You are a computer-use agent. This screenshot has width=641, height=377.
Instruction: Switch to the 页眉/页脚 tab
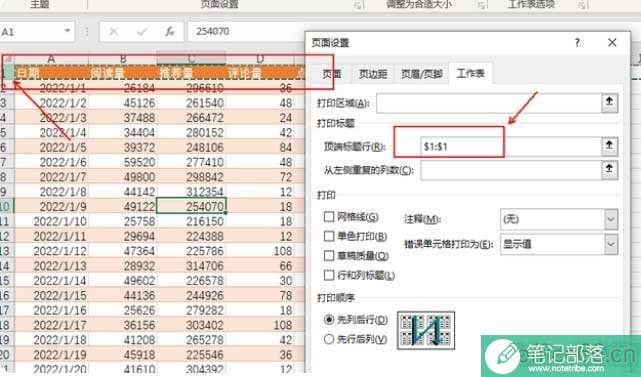(421, 74)
